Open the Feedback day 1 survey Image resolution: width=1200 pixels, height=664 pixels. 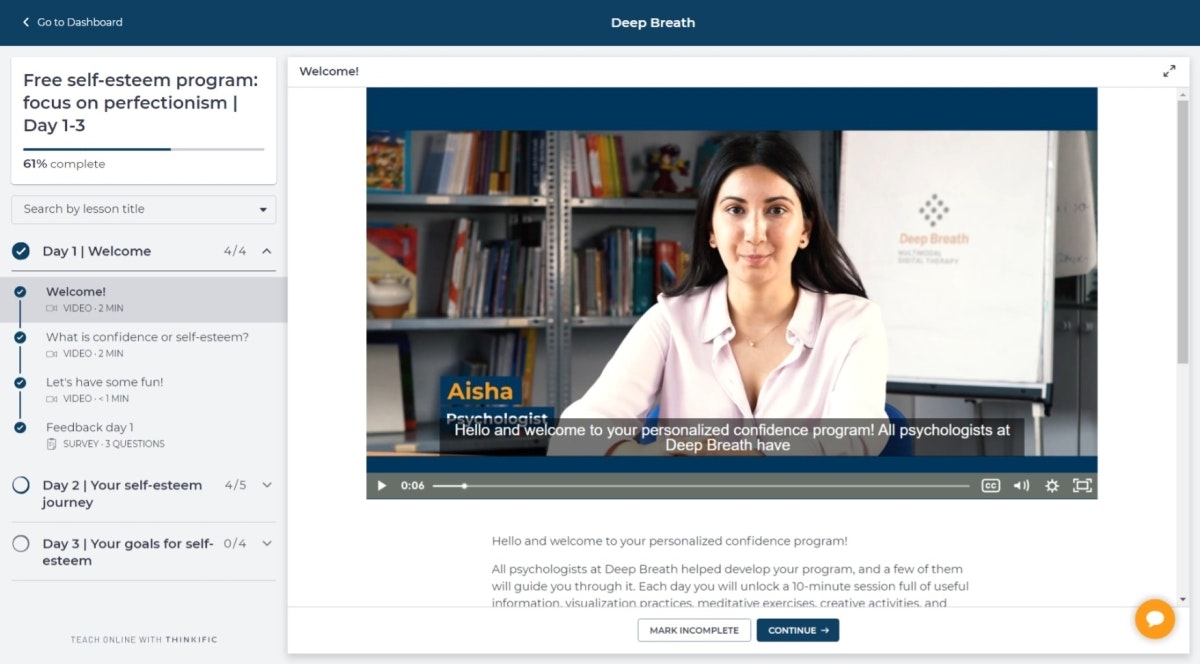pyautogui.click(x=143, y=434)
